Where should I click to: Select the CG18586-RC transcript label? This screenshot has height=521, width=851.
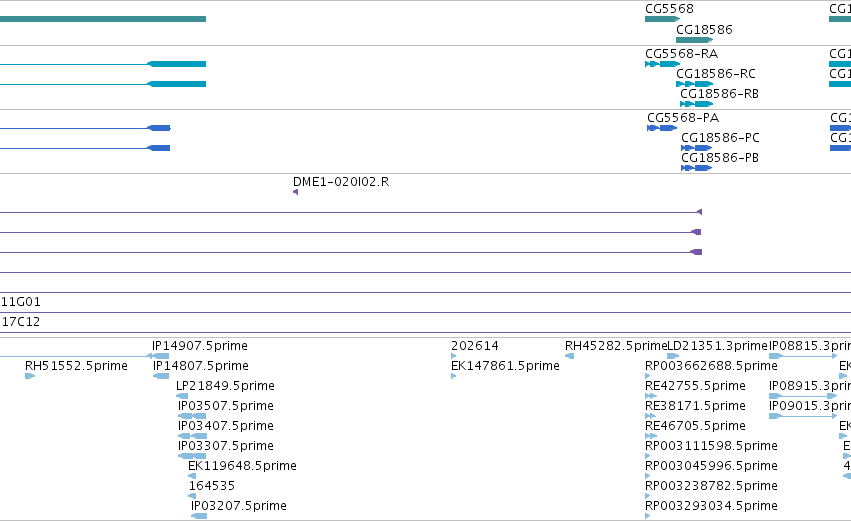(x=715, y=74)
